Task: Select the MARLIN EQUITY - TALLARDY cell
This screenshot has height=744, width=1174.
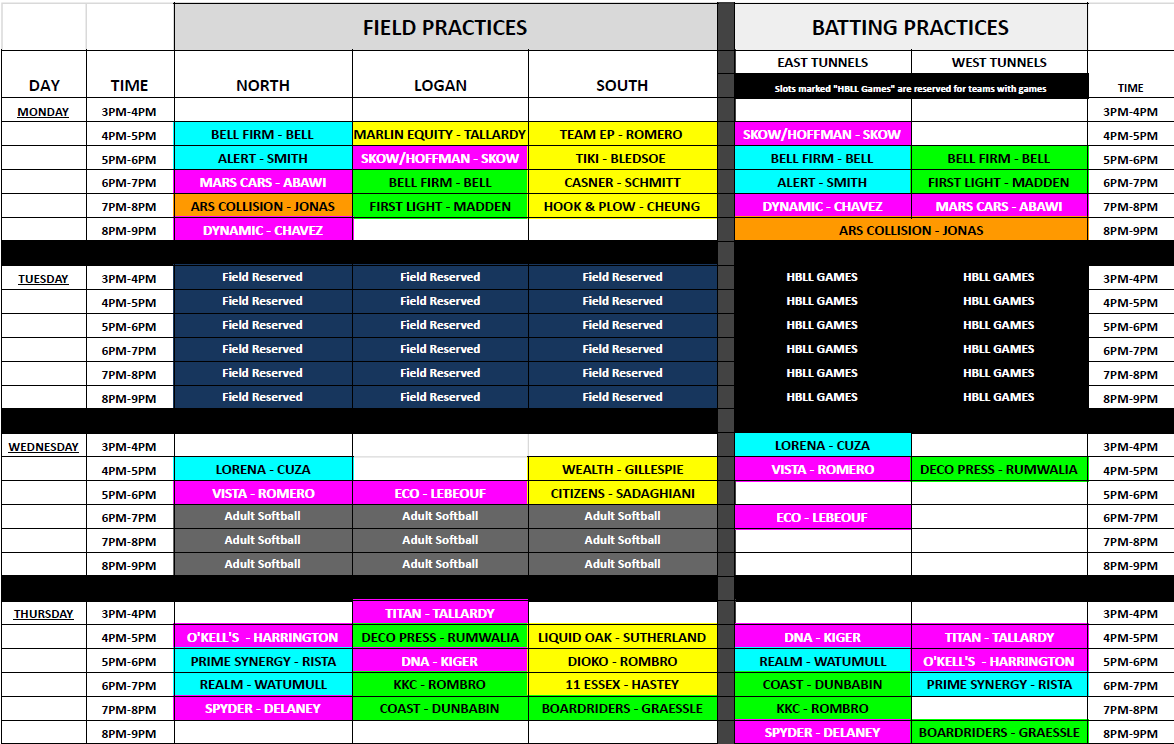Action: (440, 134)
